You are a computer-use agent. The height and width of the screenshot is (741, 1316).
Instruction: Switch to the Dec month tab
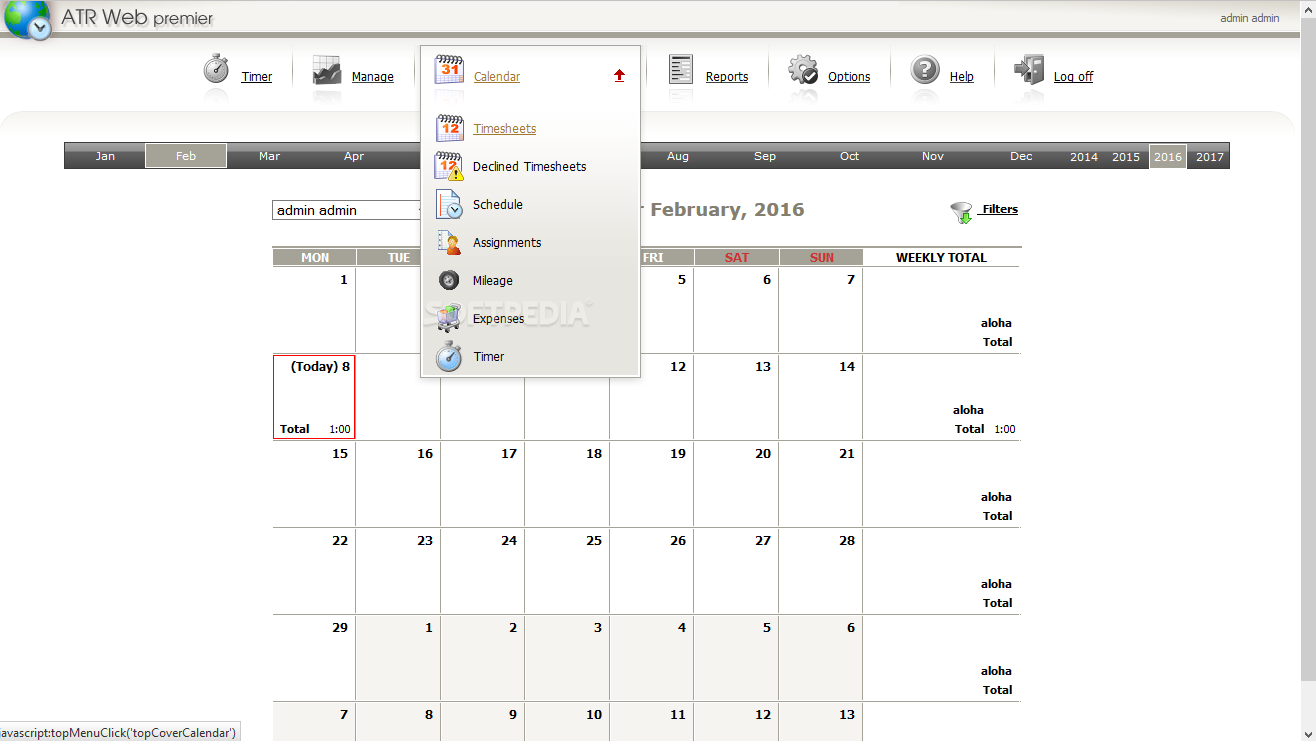point(1021,156)
